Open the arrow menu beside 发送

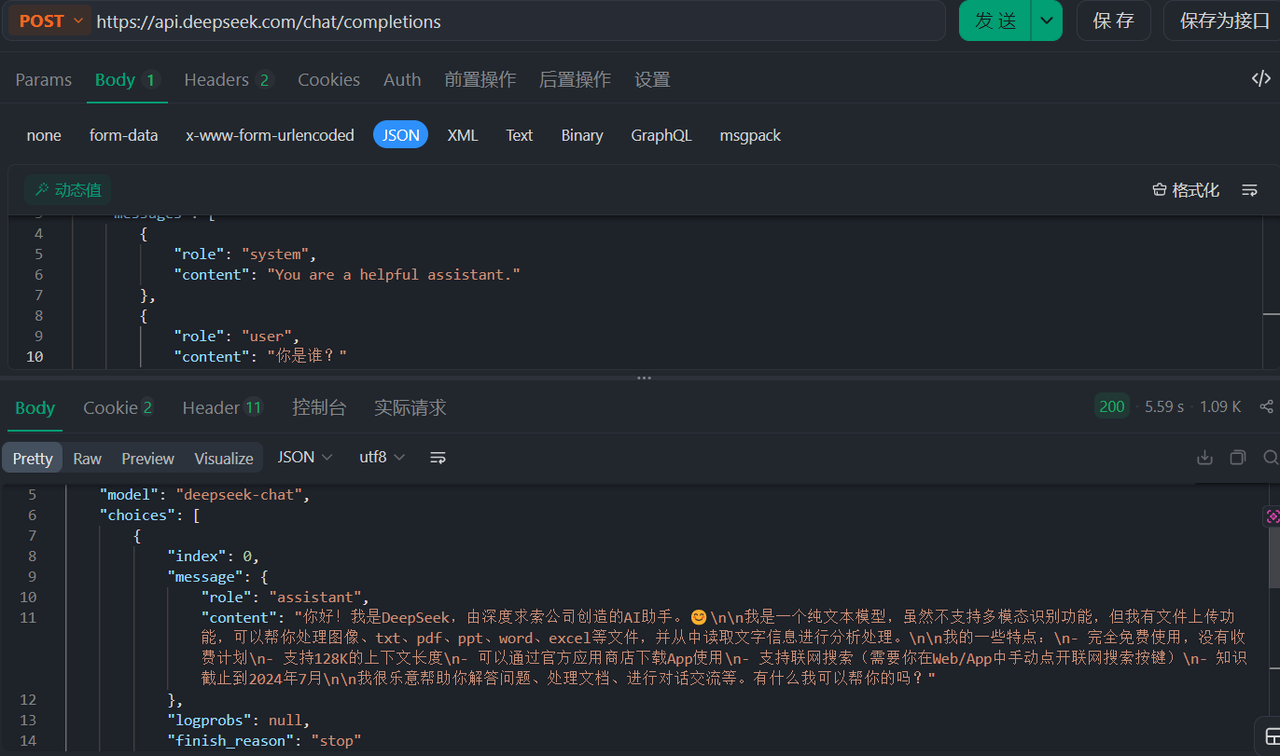(x=1047, y=21)
